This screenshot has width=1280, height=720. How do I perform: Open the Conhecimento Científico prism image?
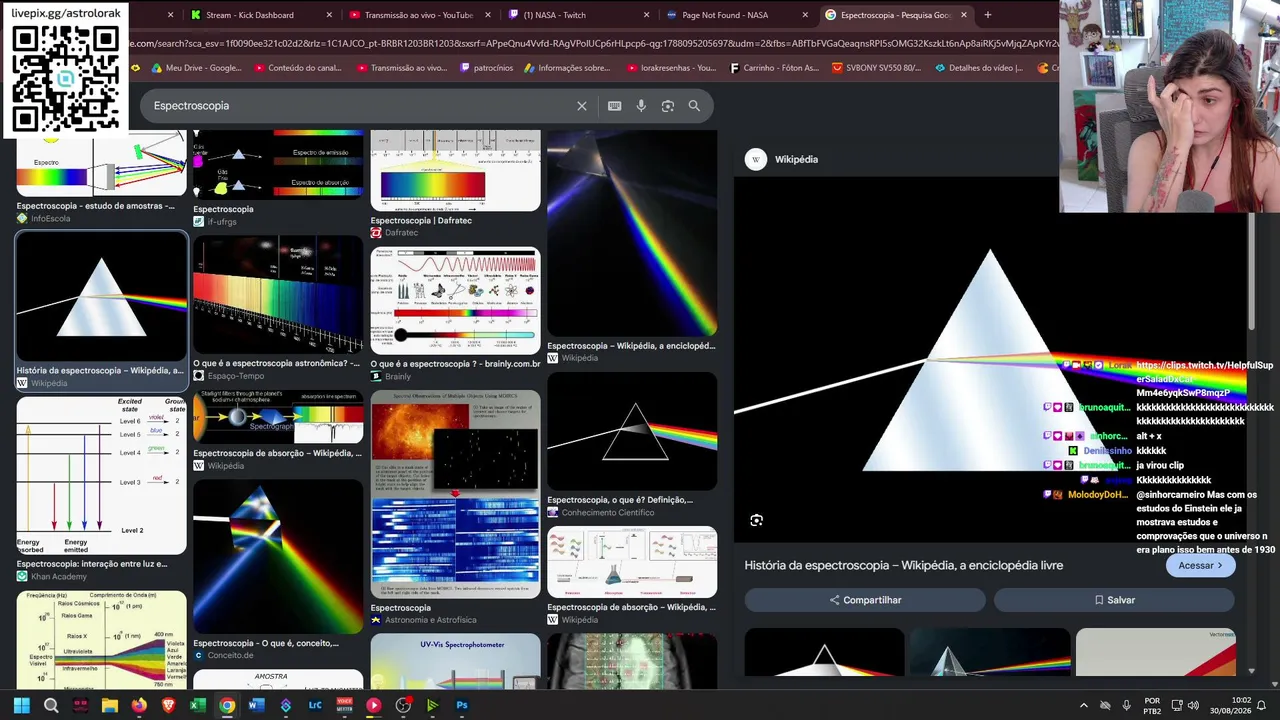click(632, 432)
